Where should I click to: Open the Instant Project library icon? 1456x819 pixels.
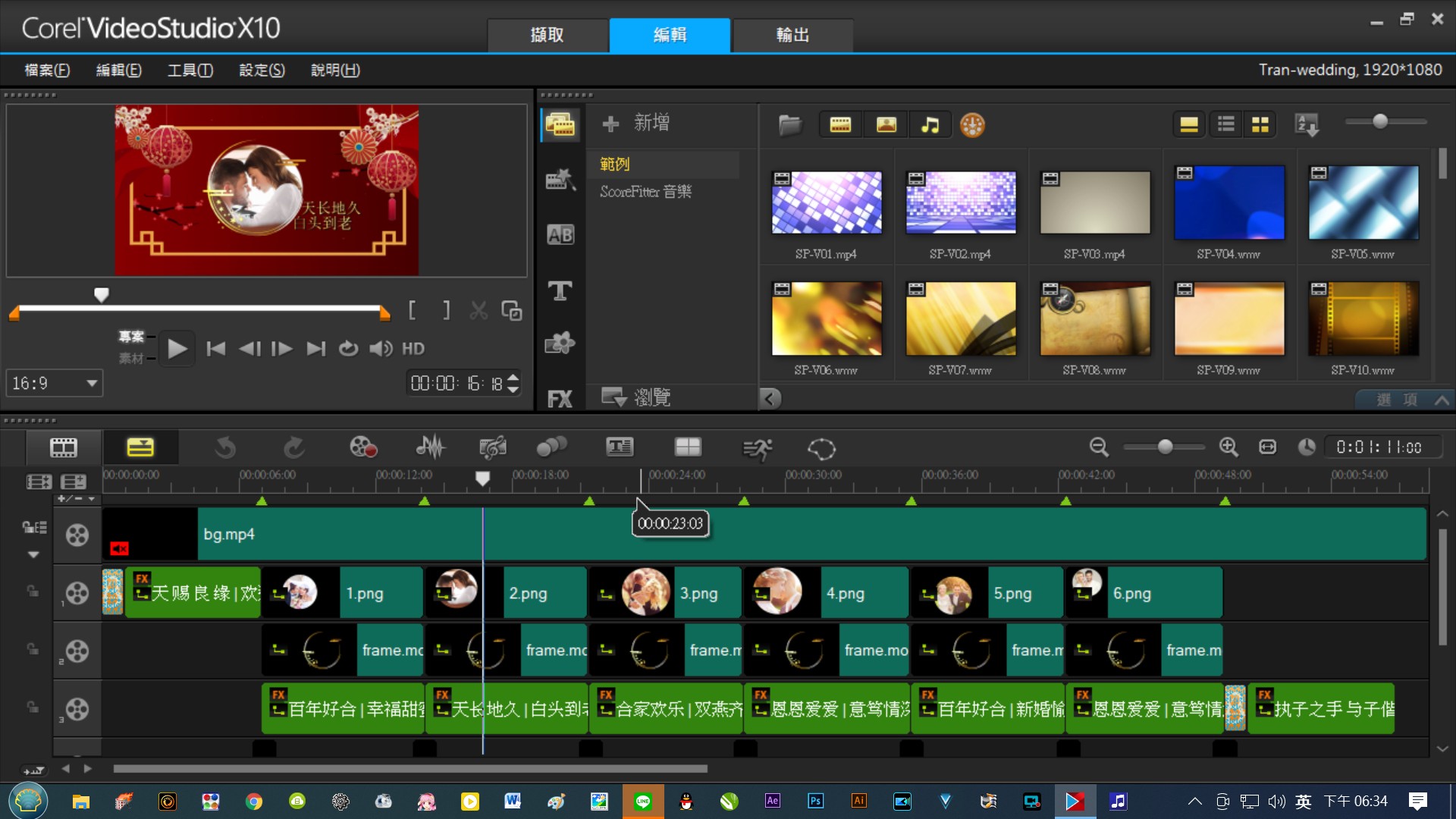tap(560, 180)
